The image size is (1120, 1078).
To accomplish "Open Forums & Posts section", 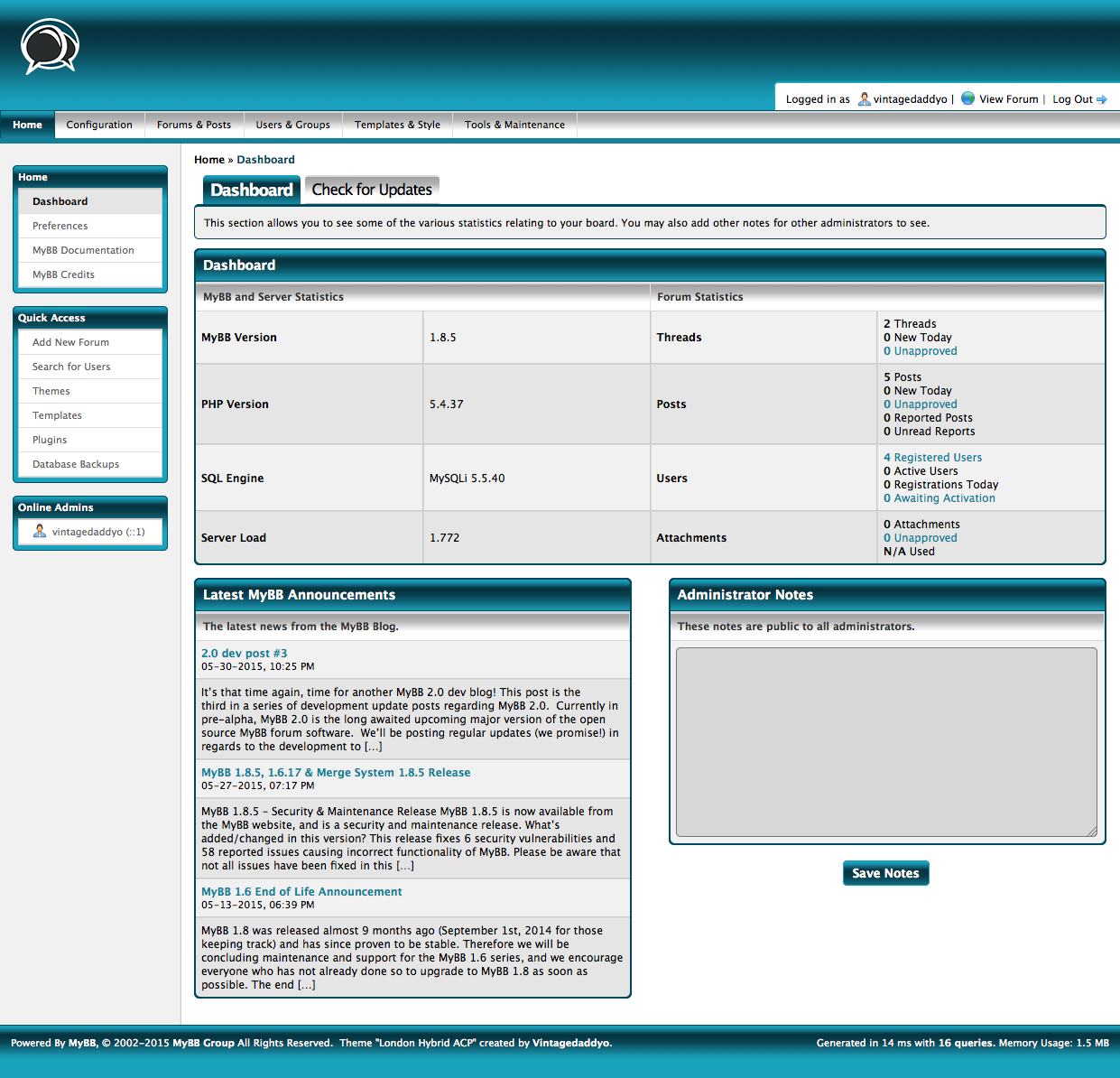I will click(x=194, y=125).
